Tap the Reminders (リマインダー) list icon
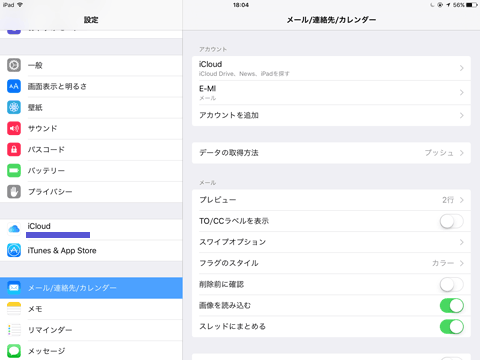The image size is (480, 360). click(x=14, y=330)
